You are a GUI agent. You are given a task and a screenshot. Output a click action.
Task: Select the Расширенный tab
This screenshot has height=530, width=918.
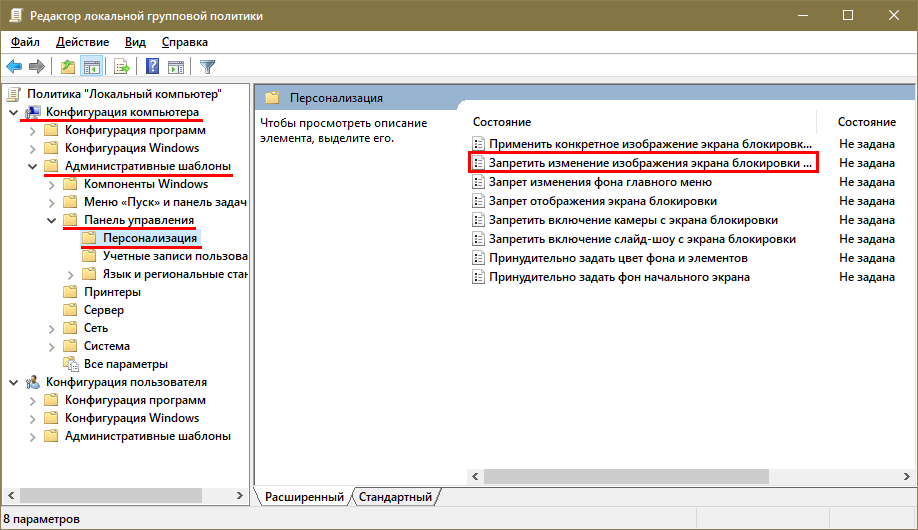(x=304, y=497)
